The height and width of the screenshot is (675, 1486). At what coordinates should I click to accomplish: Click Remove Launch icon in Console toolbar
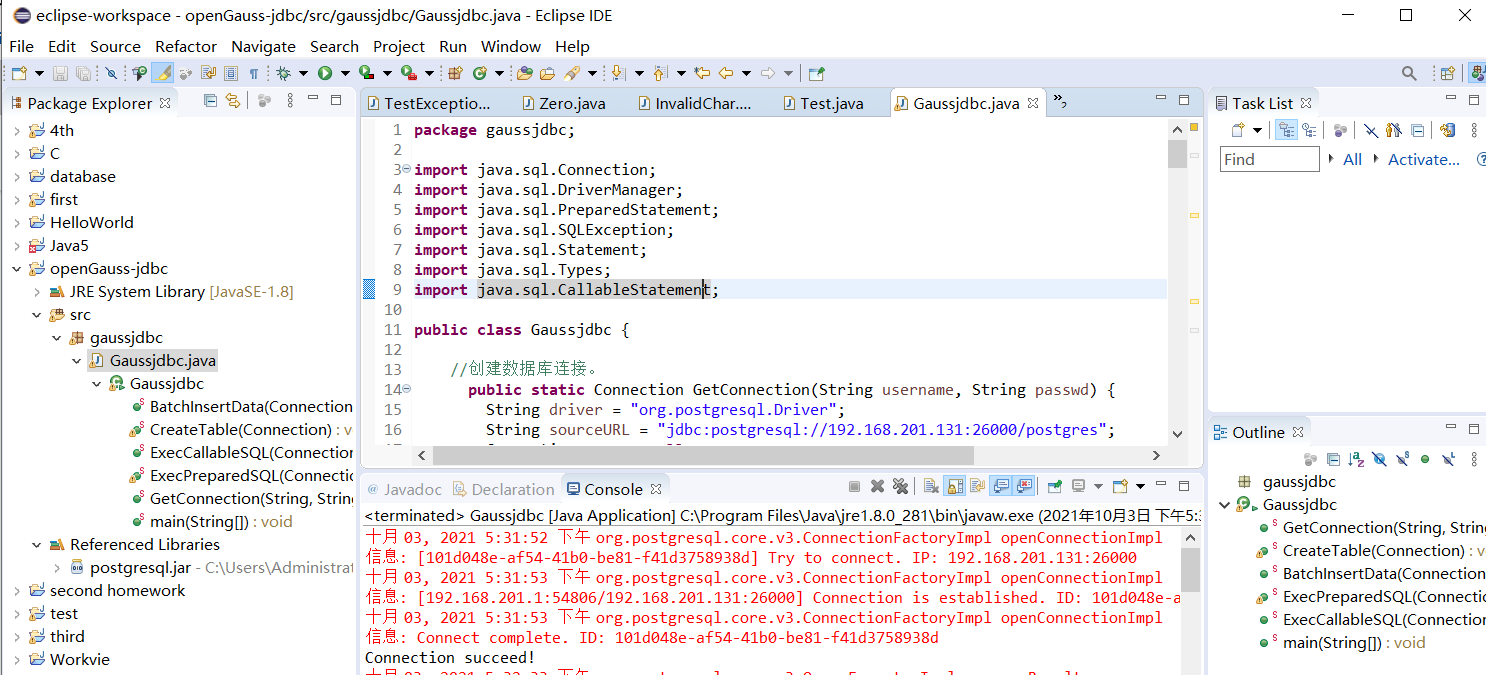(x=877, y=487)
